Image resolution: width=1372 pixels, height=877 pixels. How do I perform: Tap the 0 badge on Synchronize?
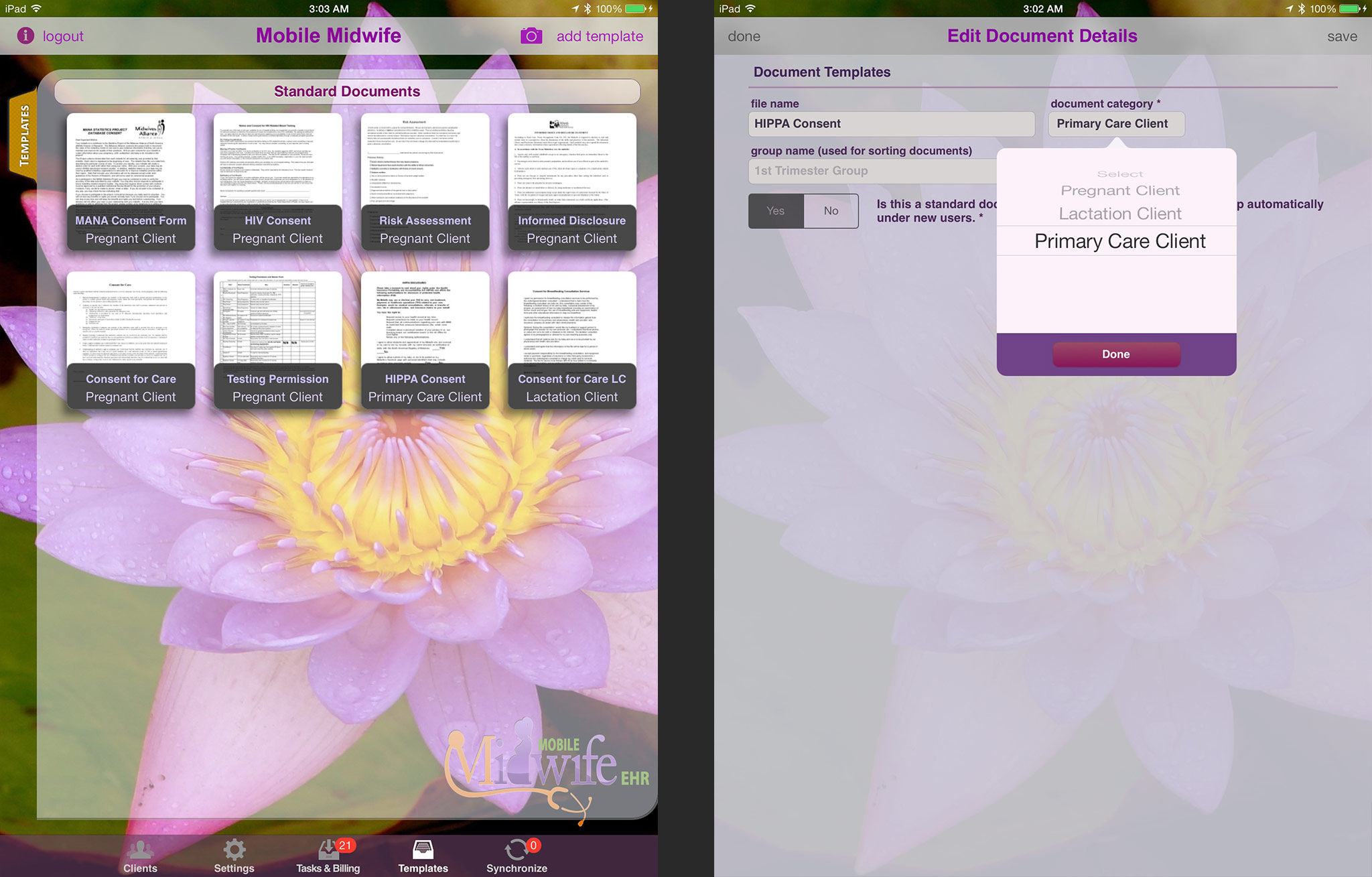(x=533, y=846)
